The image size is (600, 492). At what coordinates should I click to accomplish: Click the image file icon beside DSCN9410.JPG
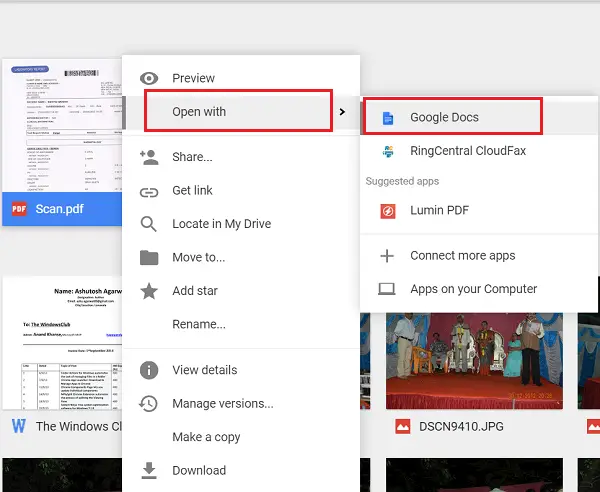click(x=403, y=426)
